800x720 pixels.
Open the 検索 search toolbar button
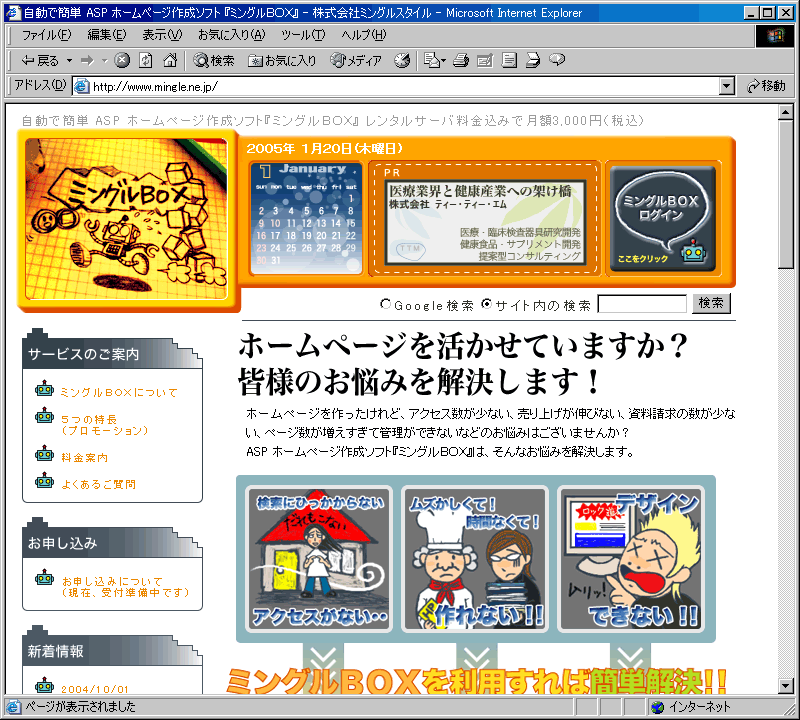point(213,61)
